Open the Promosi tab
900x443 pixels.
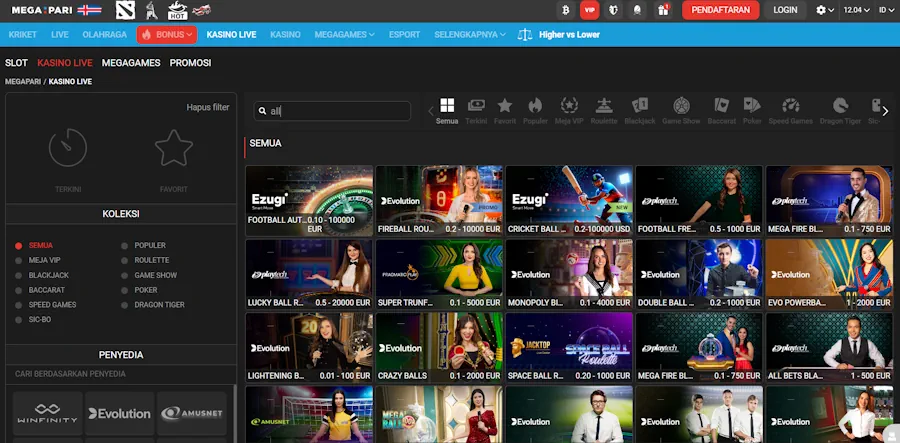tap(190, 63)
